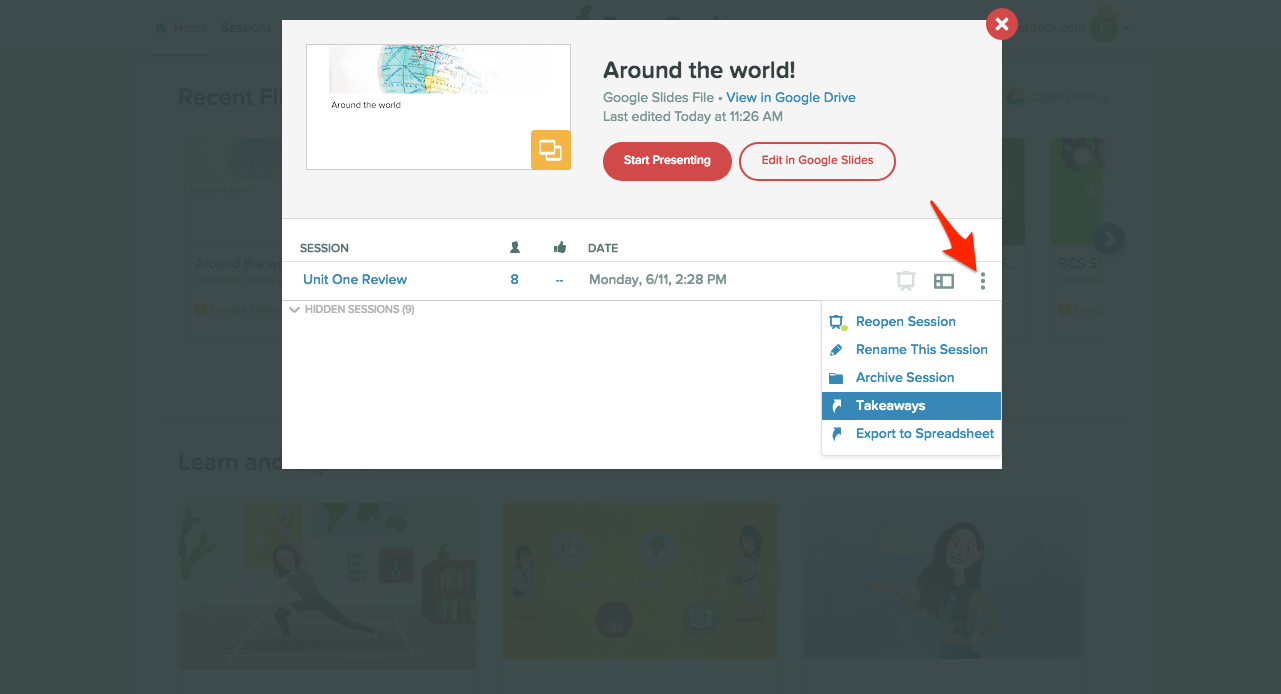Click the next arrow on Recent Files carousel

[1109, 239]
